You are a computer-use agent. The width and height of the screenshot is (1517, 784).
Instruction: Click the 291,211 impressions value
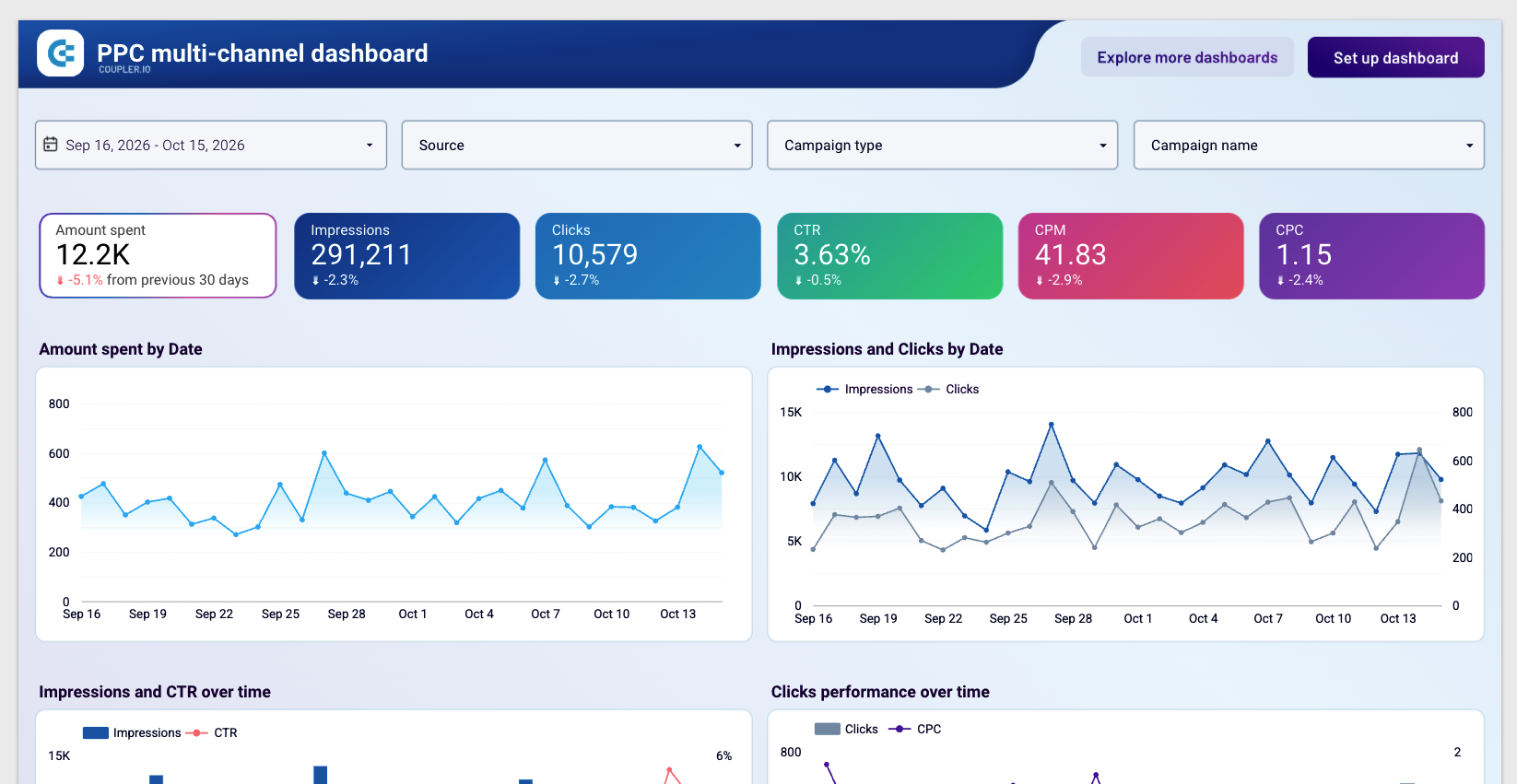click(x=361, y=254)
